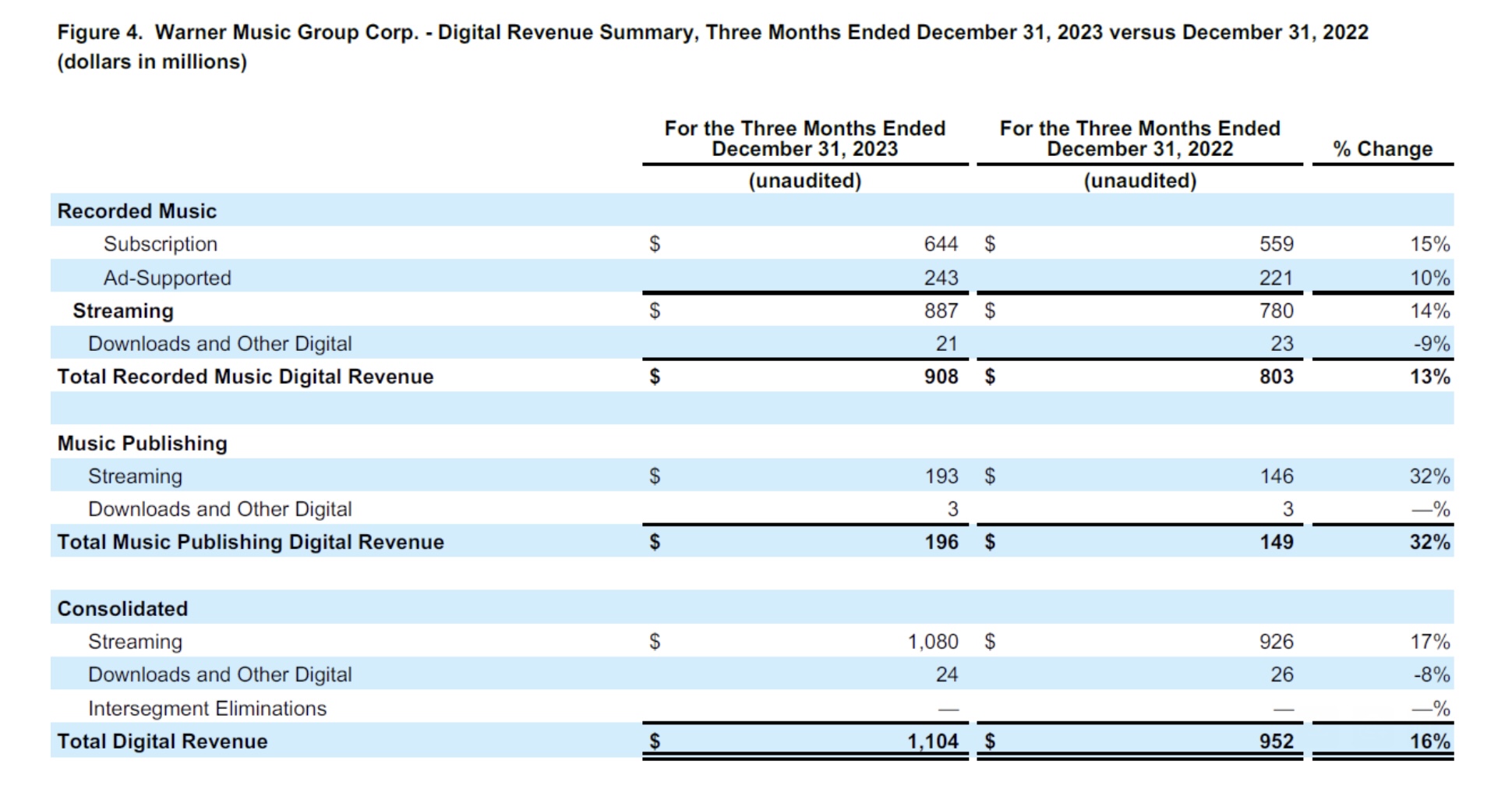1512x800 pixels.
Task: Select the Ad-Supported value 243
Action: coord(941,278)
